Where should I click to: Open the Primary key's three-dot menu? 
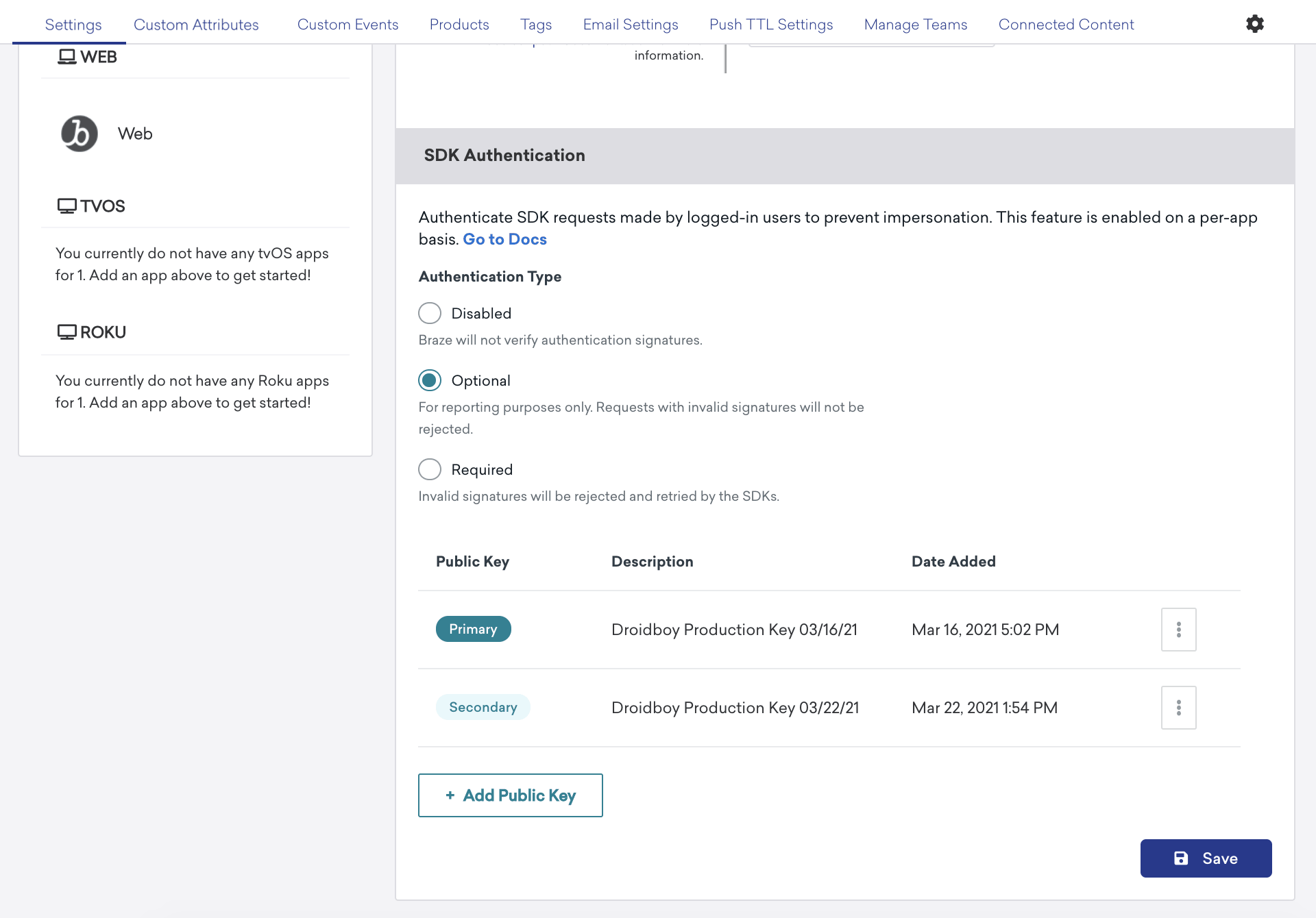coord(1178,630)
